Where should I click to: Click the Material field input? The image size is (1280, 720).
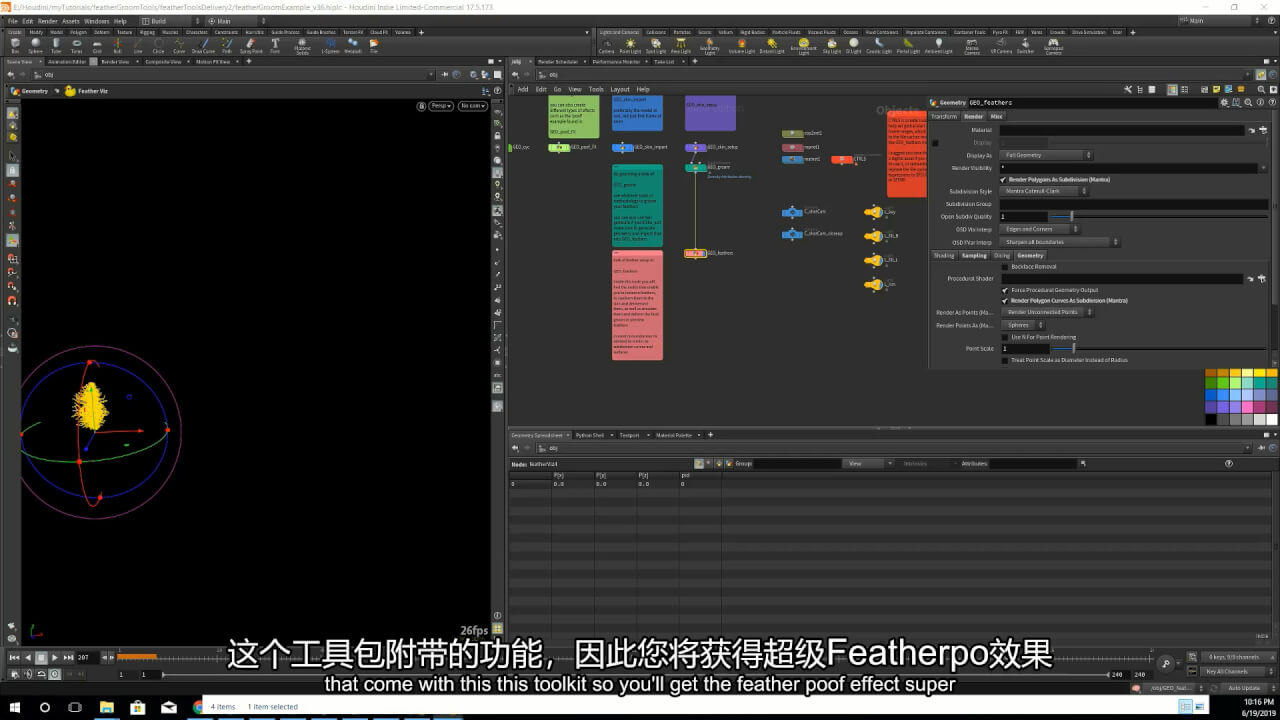1122,130
